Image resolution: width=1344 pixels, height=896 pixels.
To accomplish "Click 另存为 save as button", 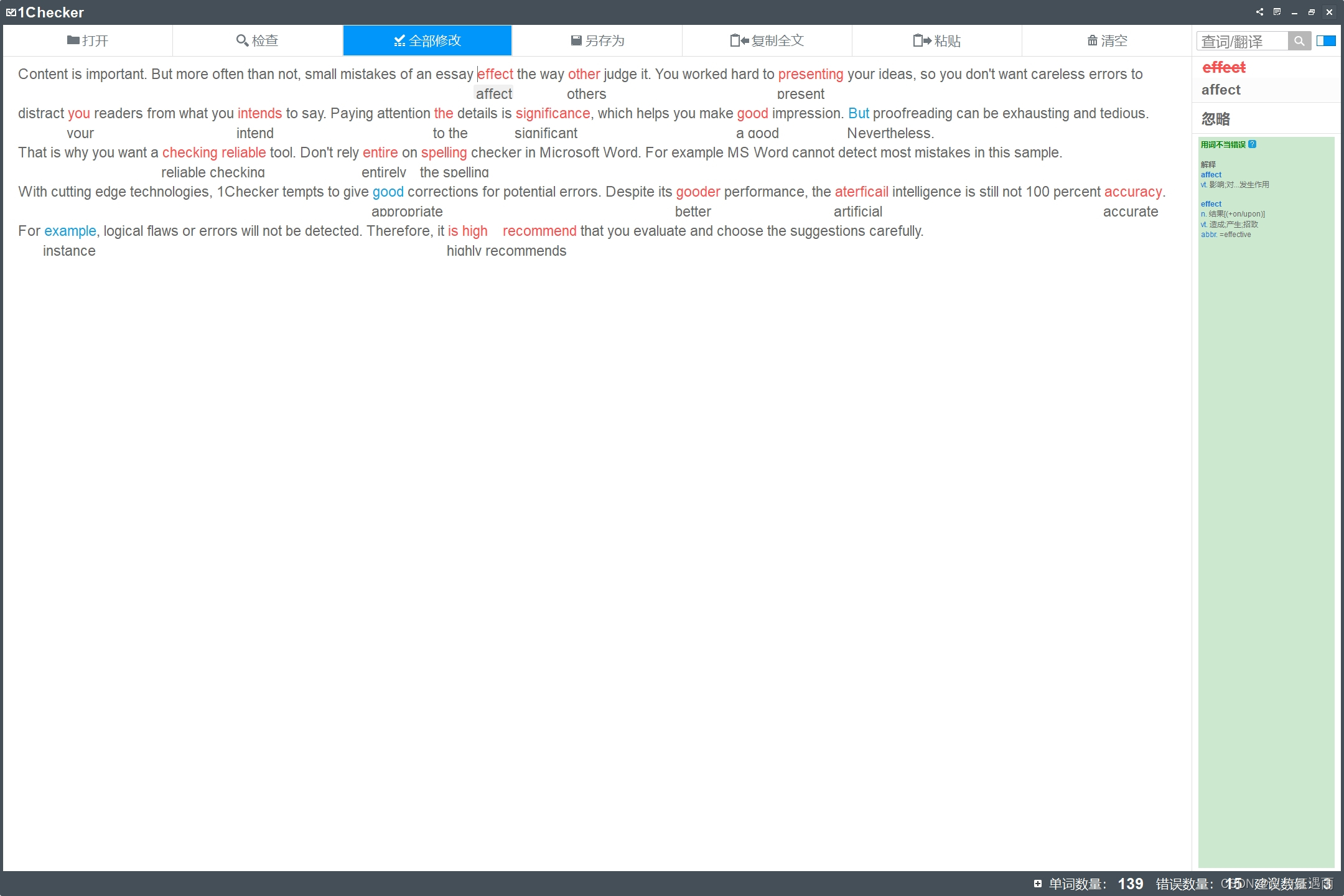I will click(x=597, y=41).
